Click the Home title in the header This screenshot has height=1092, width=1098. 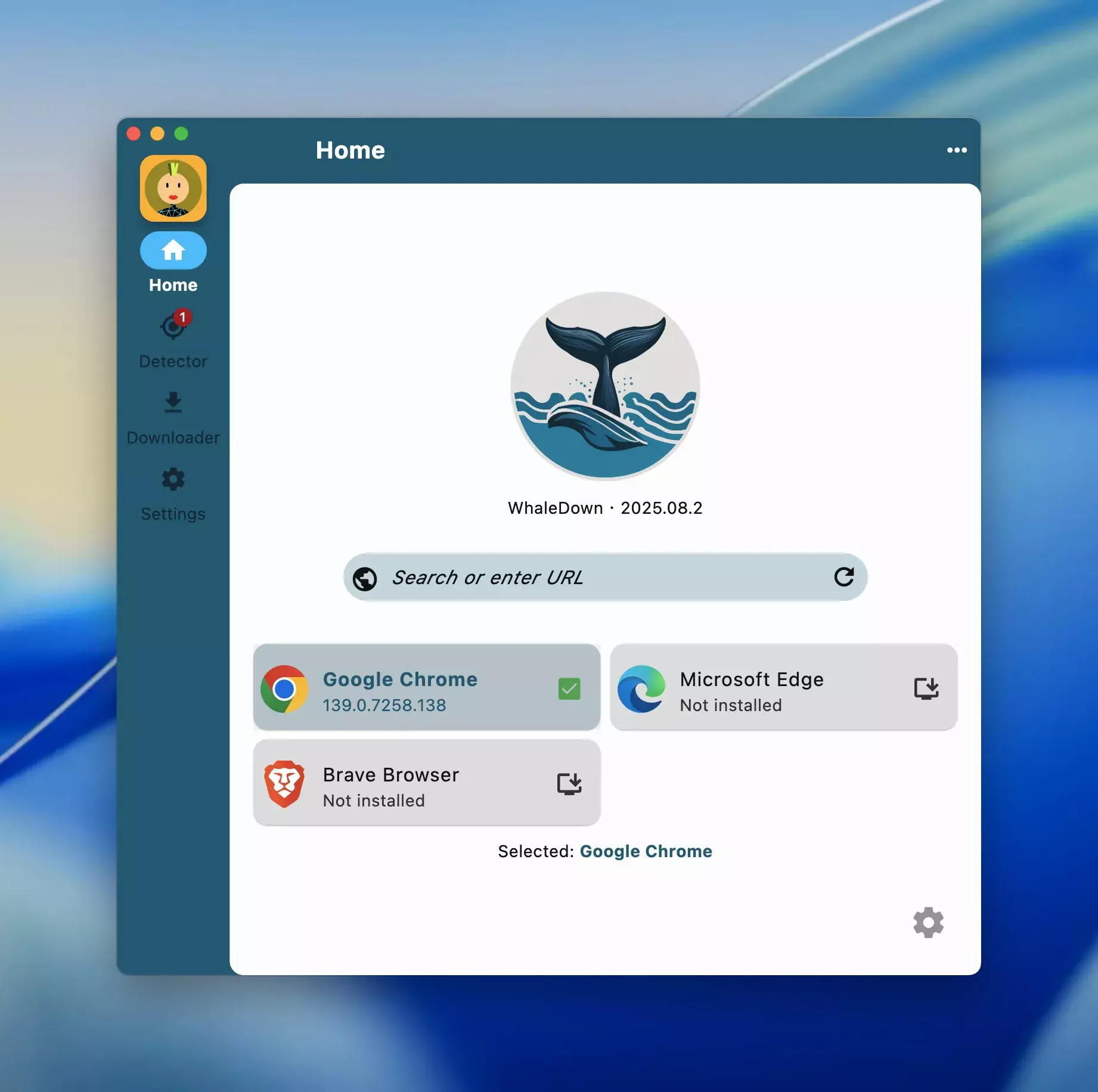(x=351, y=150)
